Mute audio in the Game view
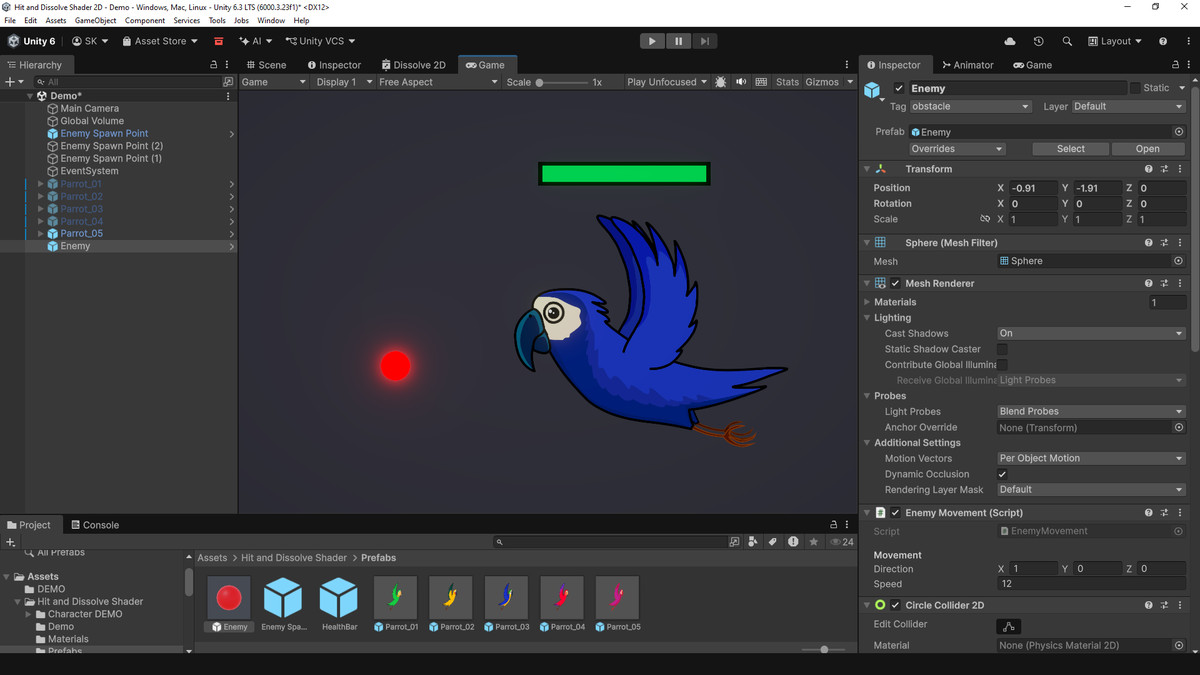This screenshot has width=1200, height=675. (x=741, y=82)
